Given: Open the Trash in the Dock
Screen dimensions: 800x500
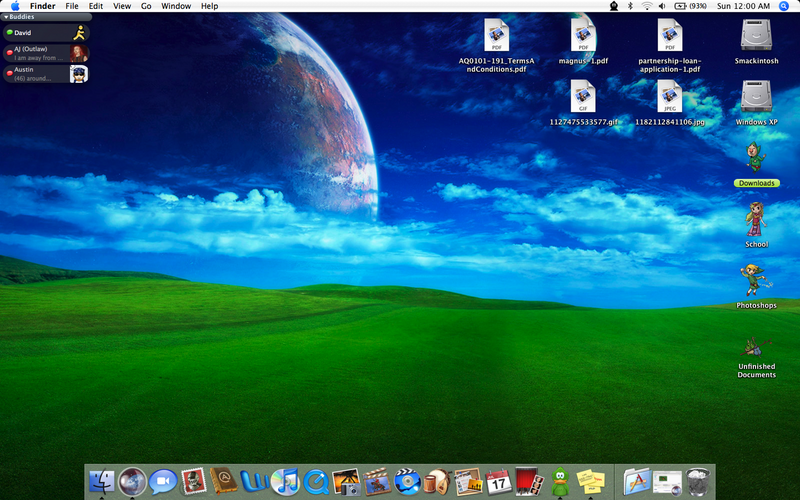Looking at the screenshot, I should point(697,482).
